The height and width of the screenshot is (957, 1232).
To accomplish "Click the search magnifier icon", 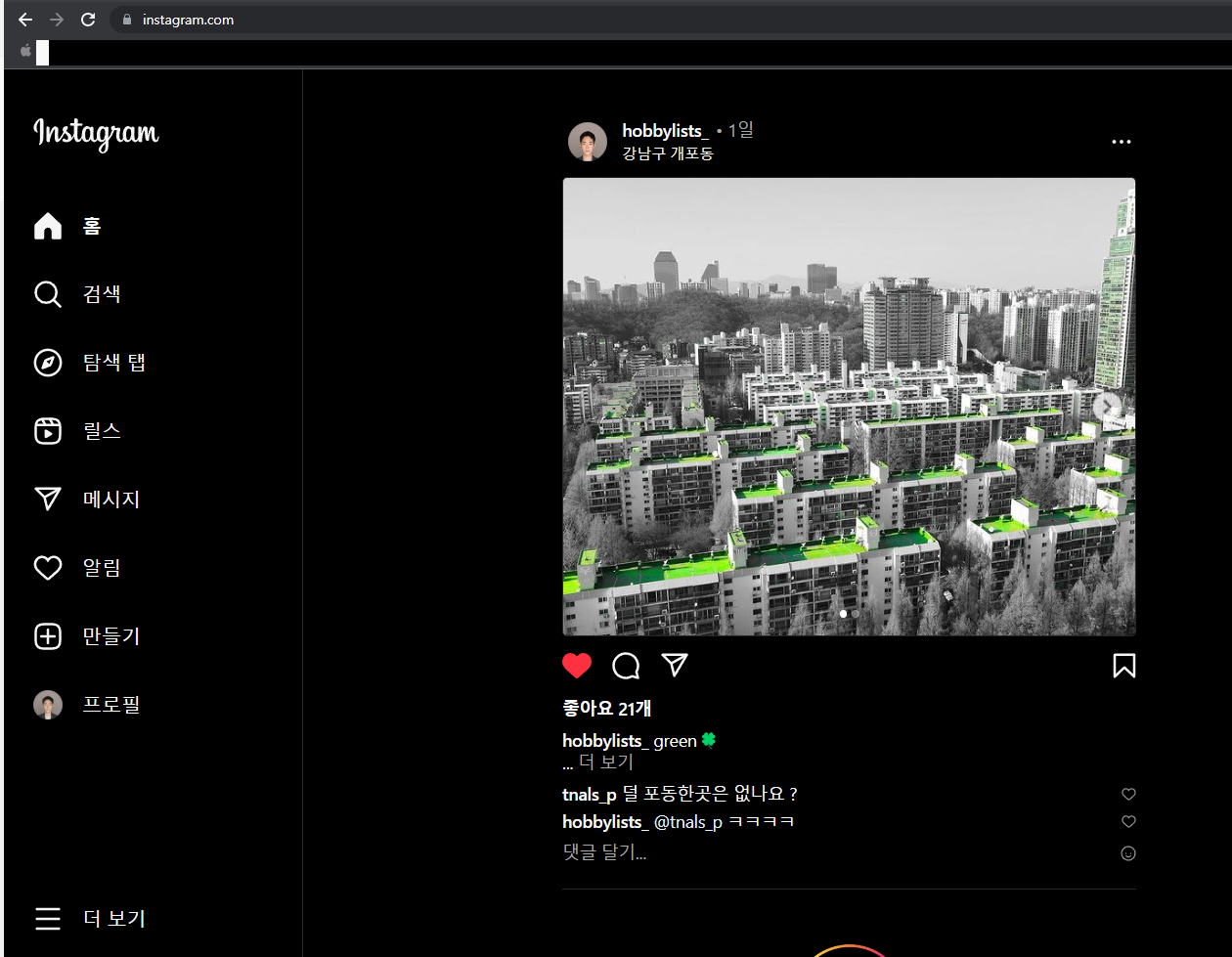I will [x=48, y=294].
